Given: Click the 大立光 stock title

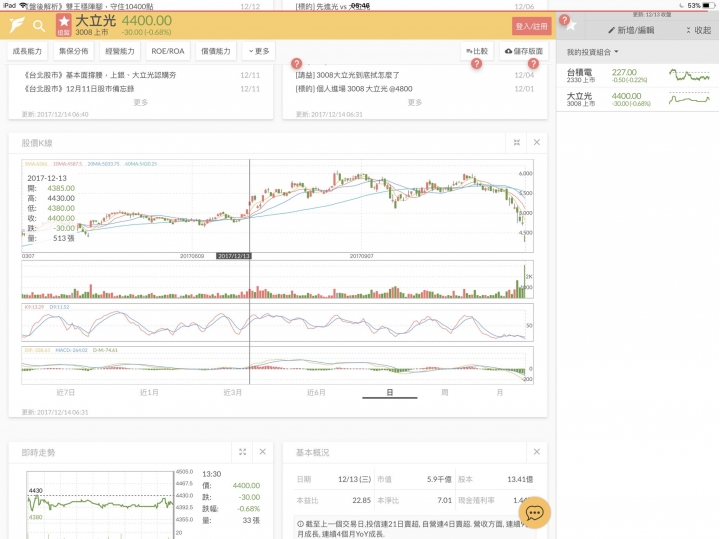Looking at the screenshot, I should [96, 21].
